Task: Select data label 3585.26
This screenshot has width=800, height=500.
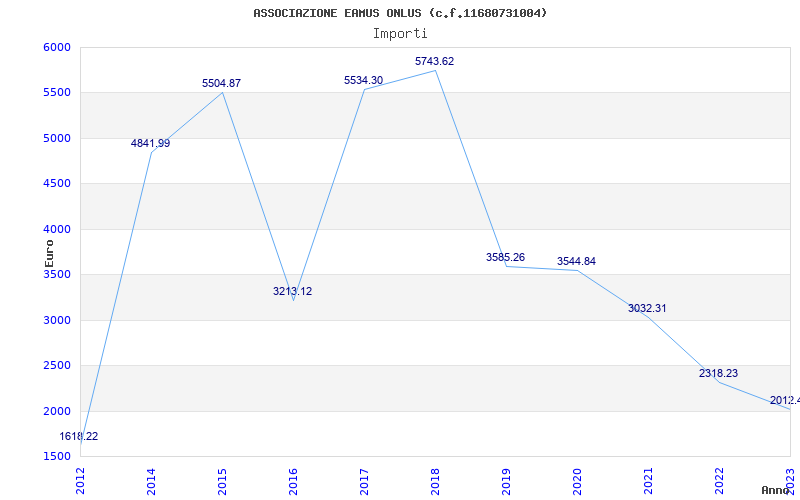Action: point(505,257)
